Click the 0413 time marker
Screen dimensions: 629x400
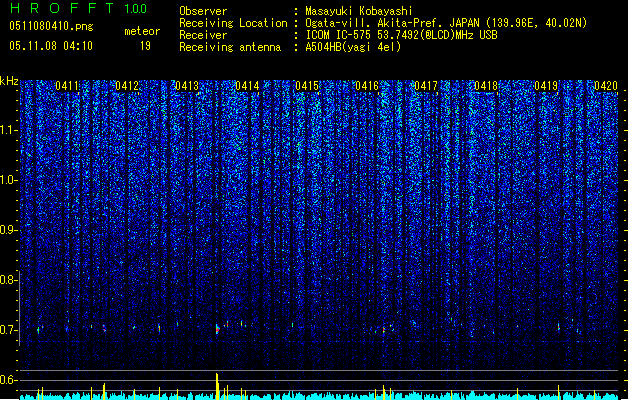click(187, 86)
